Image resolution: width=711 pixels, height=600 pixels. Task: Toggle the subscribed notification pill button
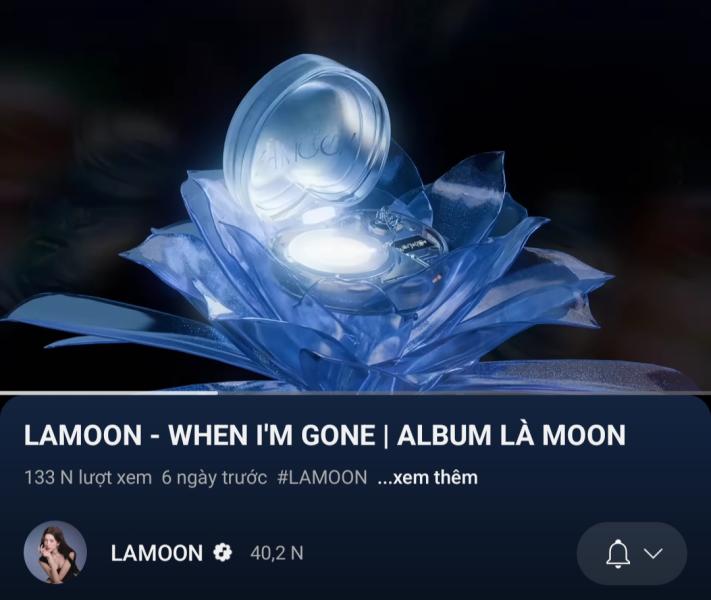pos(632,553)
